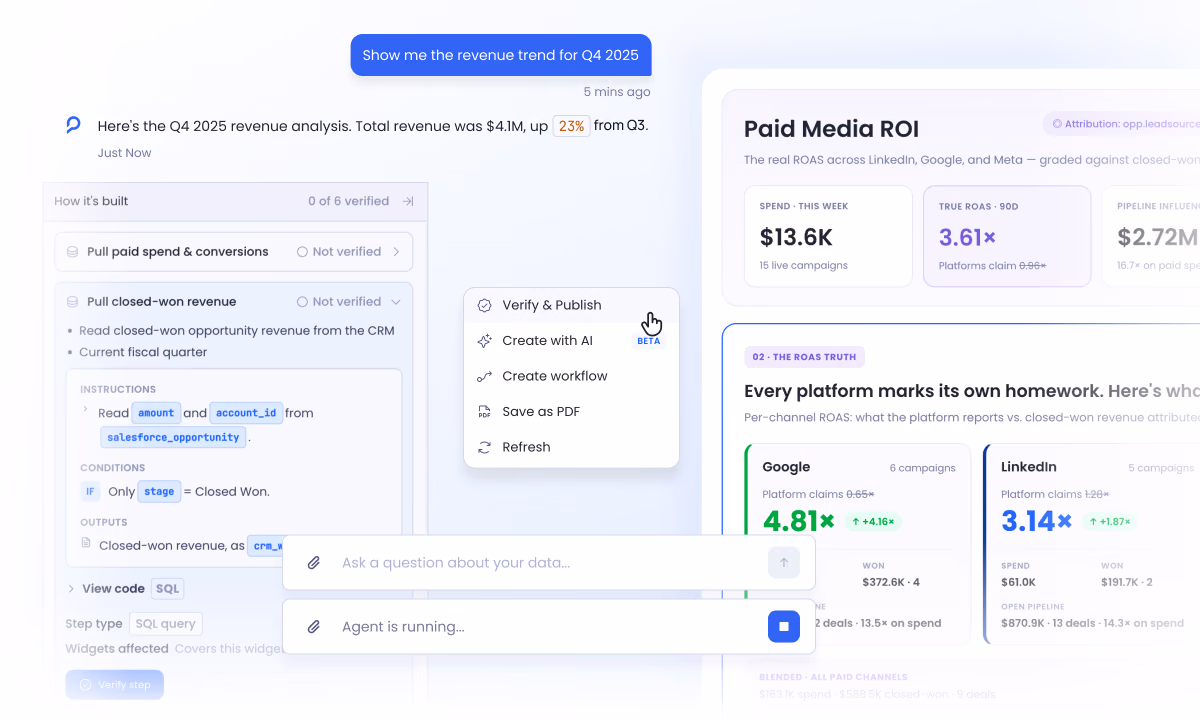Click the 15 live campaigns text
Screen dimensions: 1200x720
[x=803, y=266]
